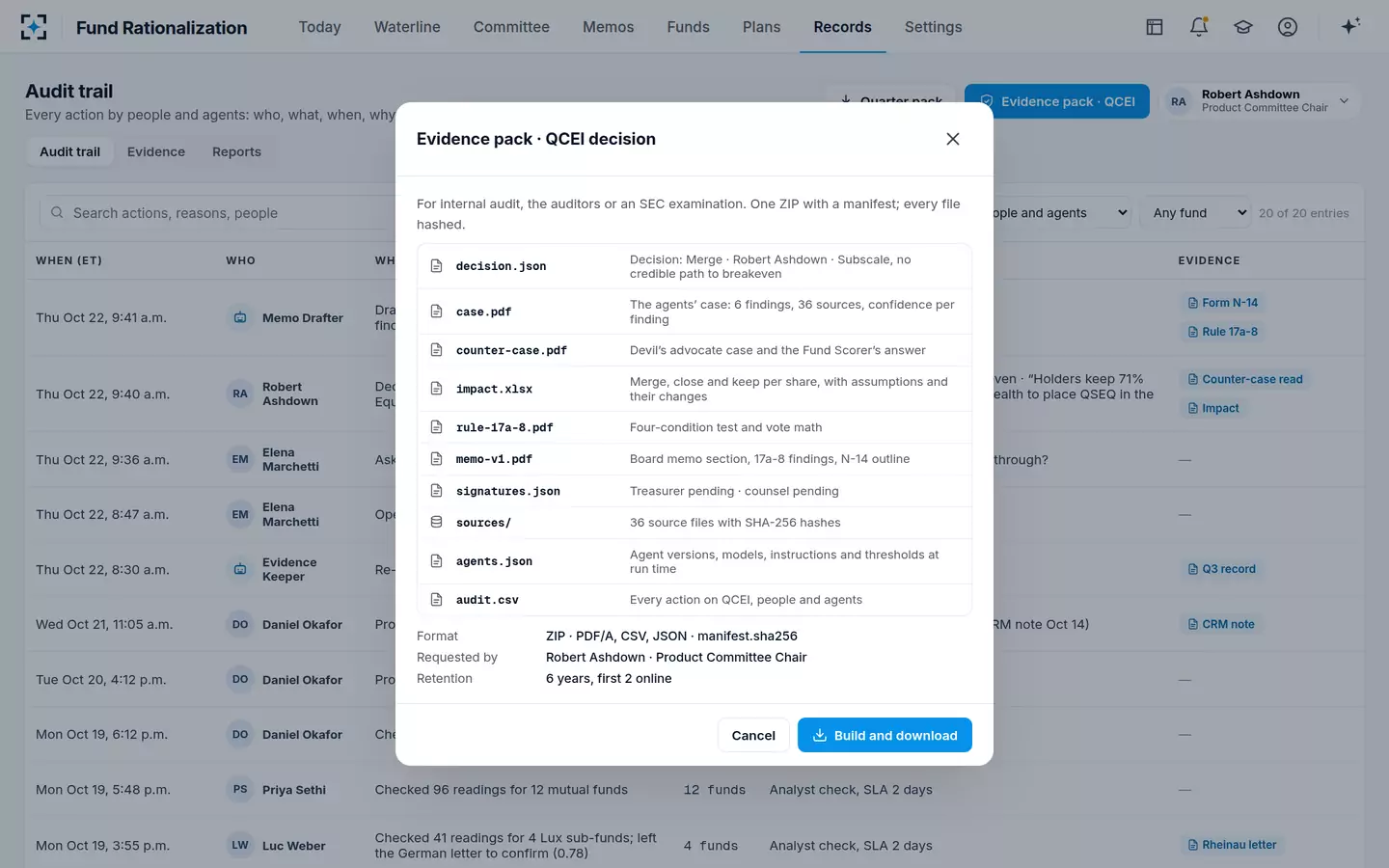Open the graduation cap learning icon
Viewport: 1389px width, 868px height.
point(1243,27)
